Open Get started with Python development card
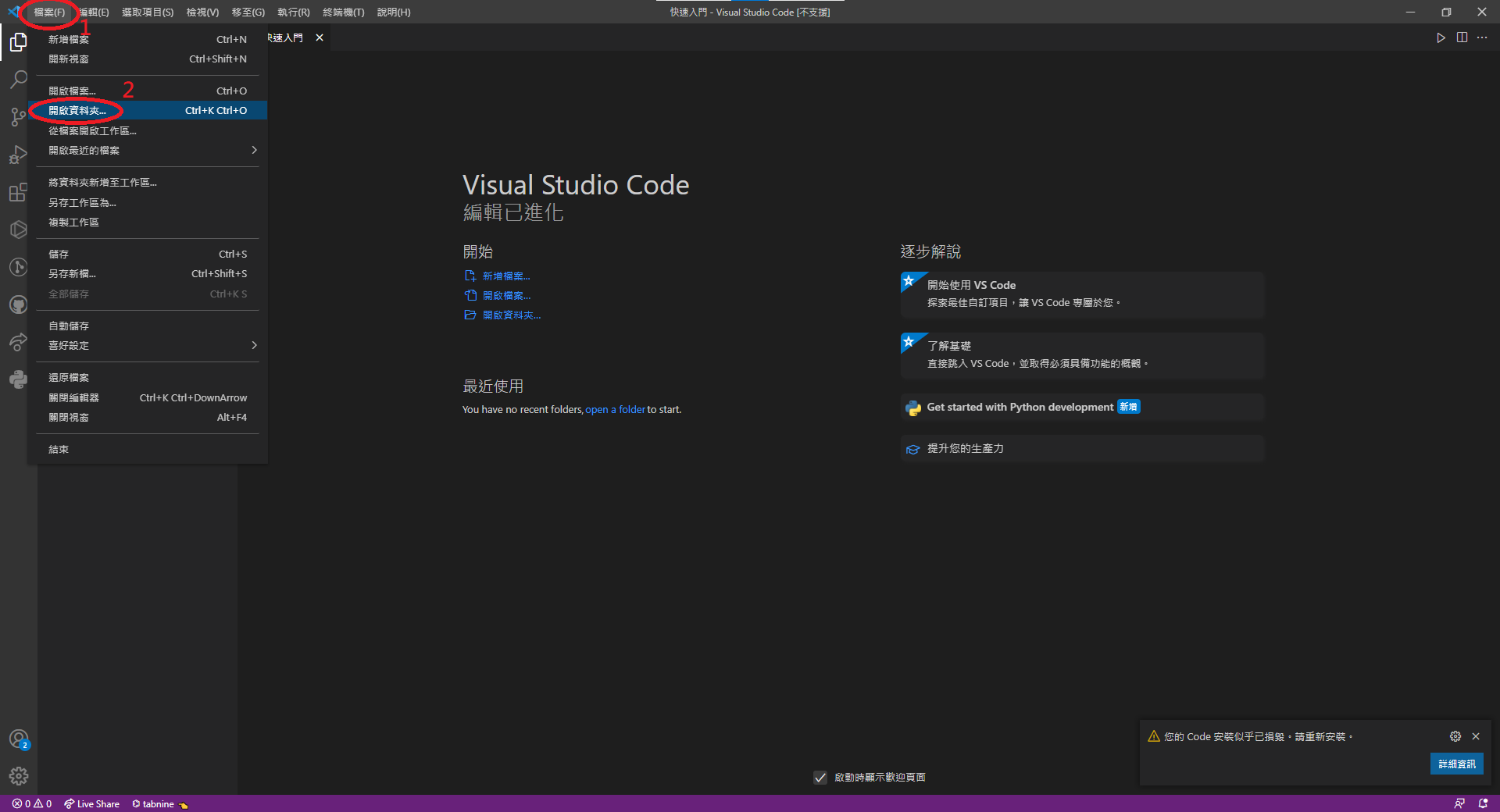 pyautogui.click(x=1082, y=407)
